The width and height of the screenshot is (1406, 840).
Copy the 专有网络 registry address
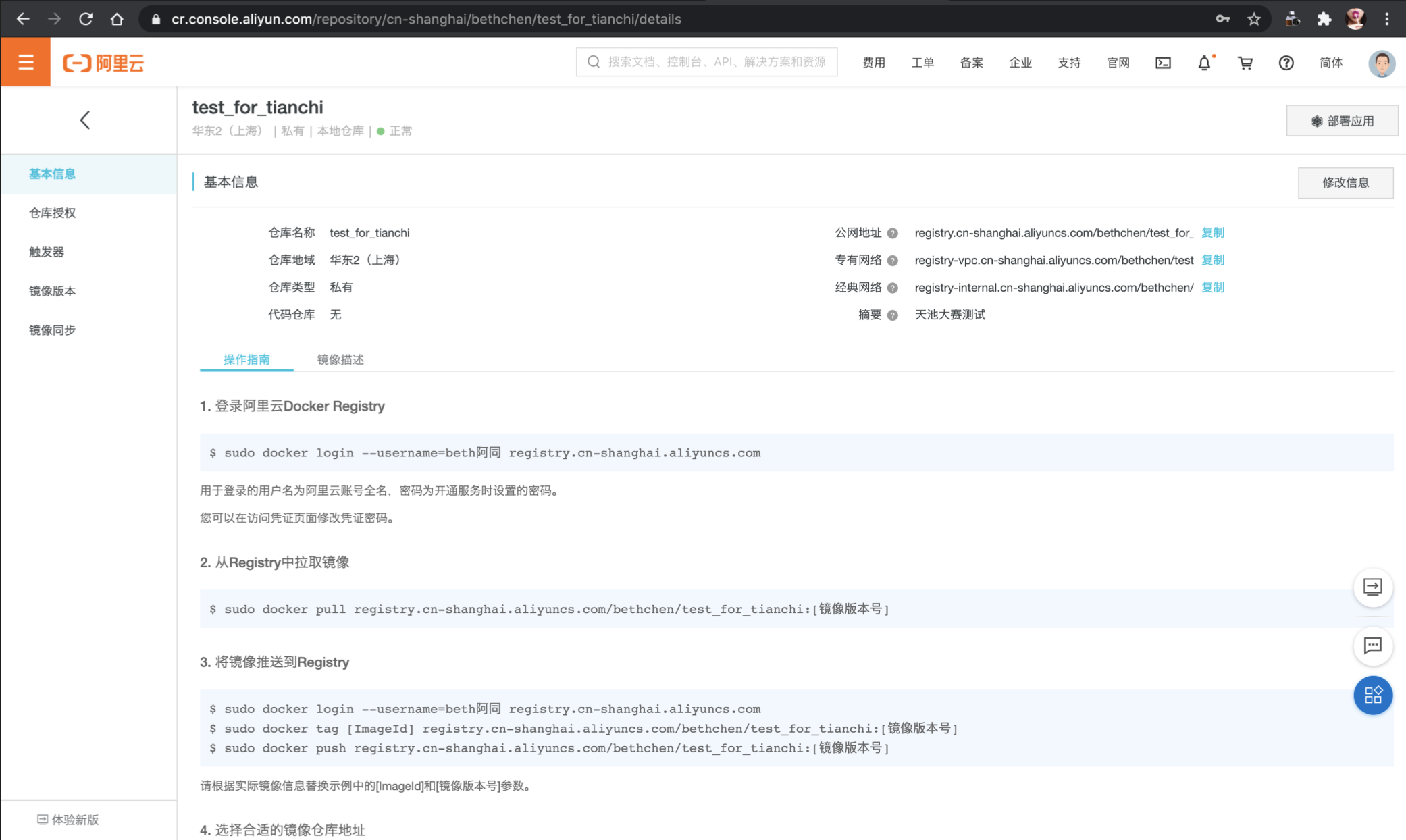[x=1213, y=260]
